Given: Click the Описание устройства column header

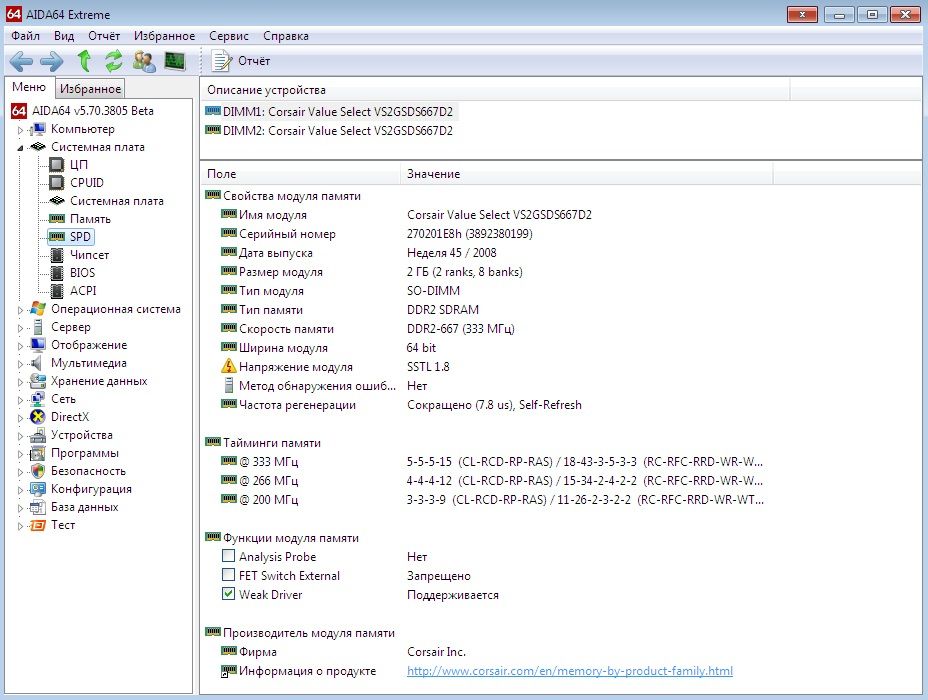Looking at the screenshot, I should click(495, 90).
